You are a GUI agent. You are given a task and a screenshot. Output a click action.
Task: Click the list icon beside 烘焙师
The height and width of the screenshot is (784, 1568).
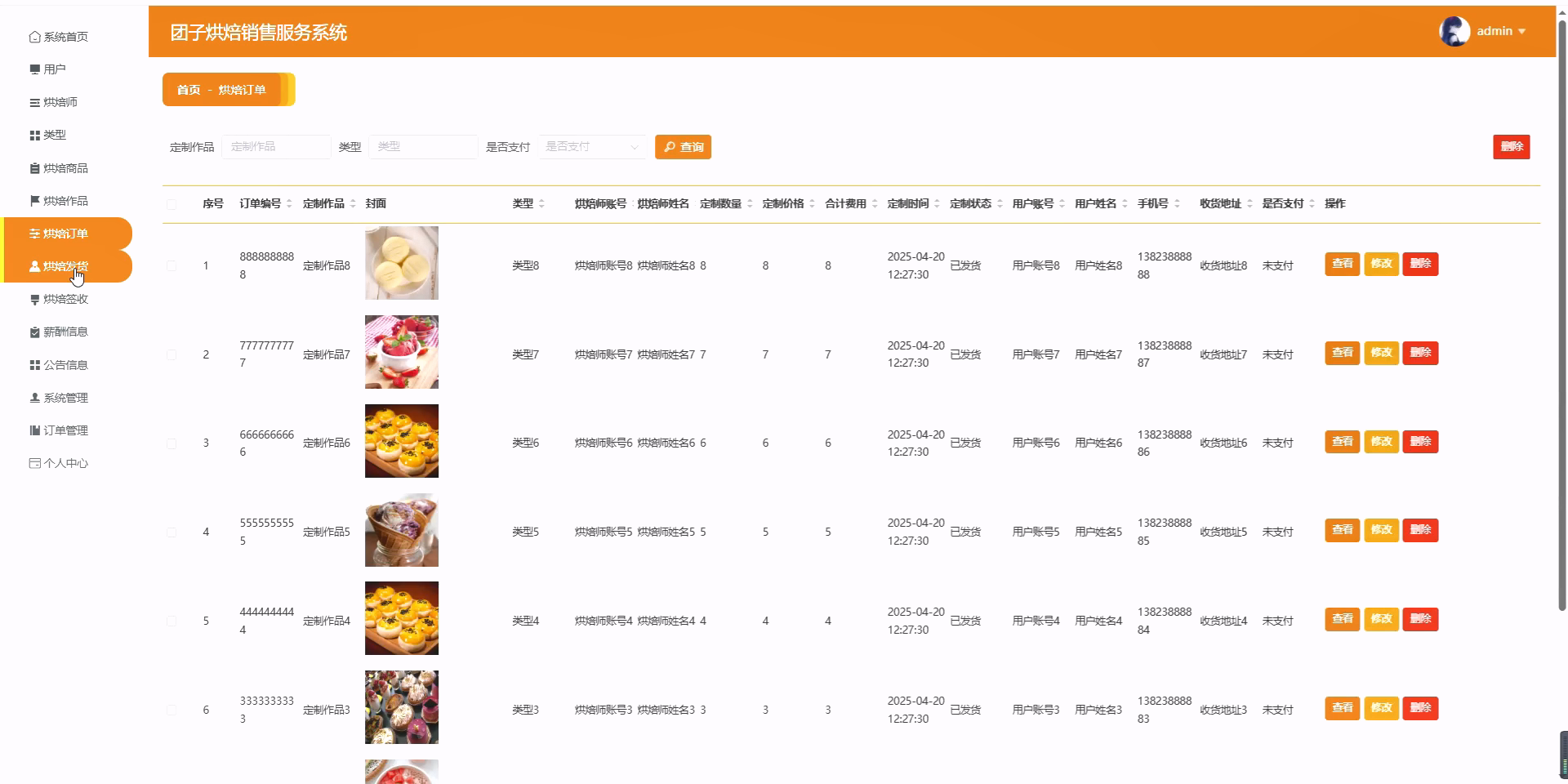pyautogui.click(x=34, y=103)
